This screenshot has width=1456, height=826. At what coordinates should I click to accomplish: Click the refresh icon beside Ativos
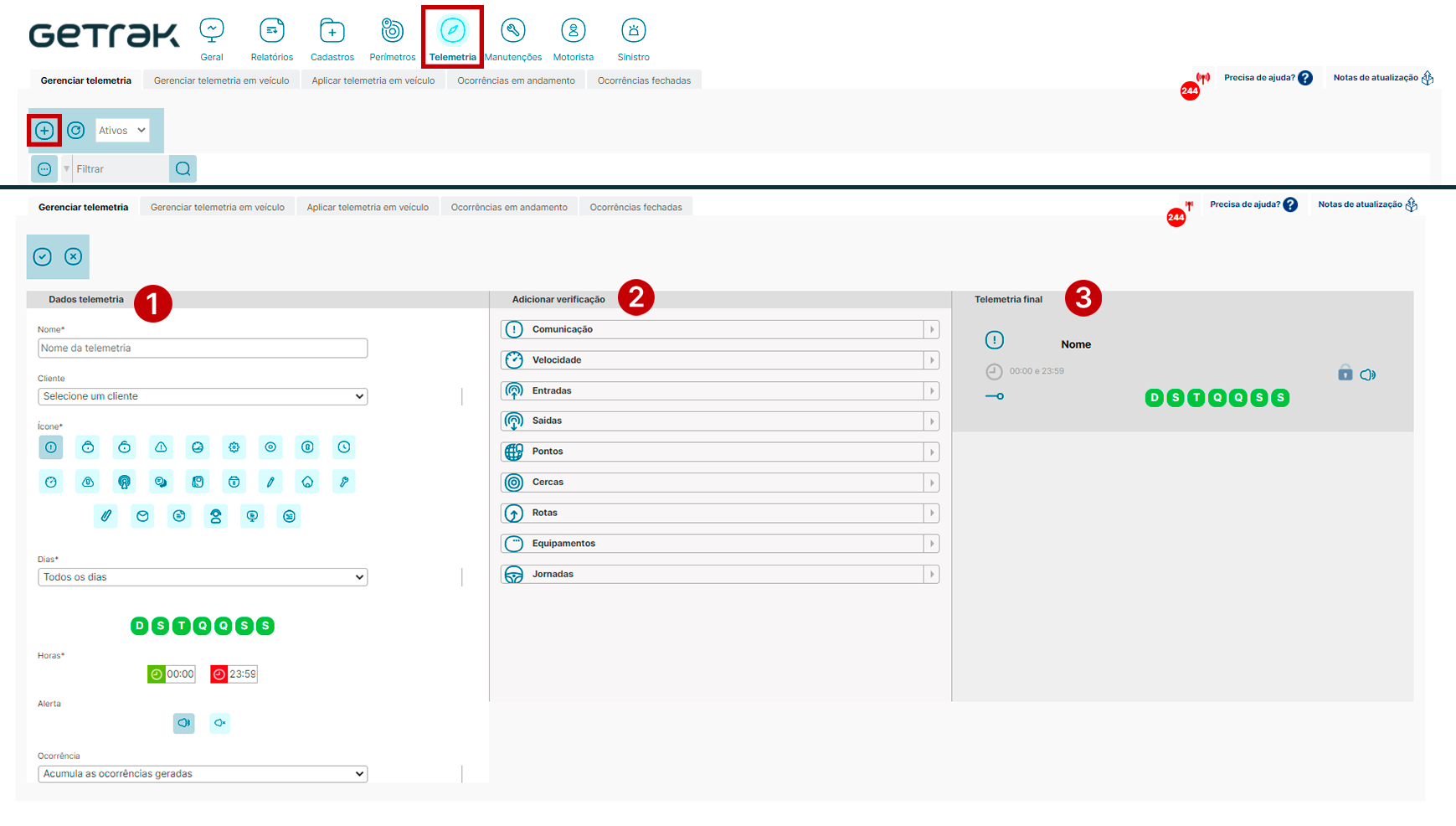[76, 130]
